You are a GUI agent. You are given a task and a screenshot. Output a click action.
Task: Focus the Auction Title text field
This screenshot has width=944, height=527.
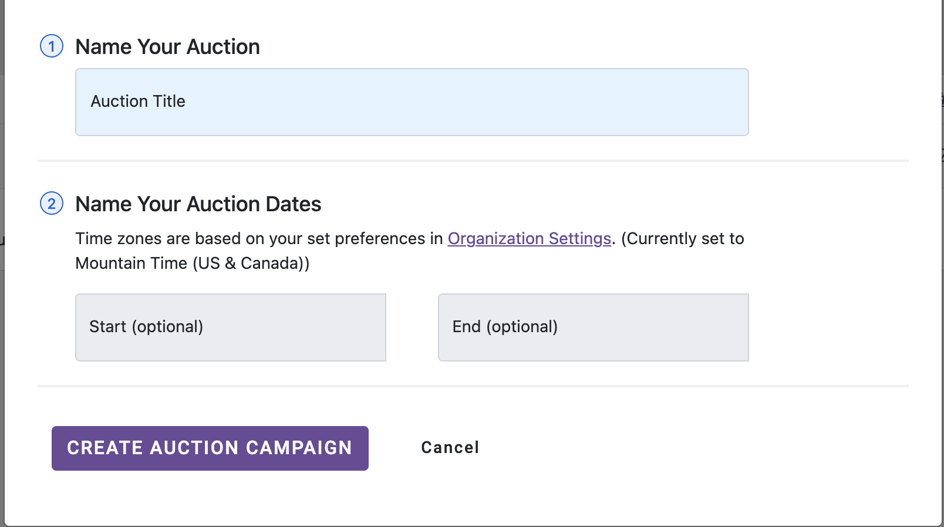411,102
